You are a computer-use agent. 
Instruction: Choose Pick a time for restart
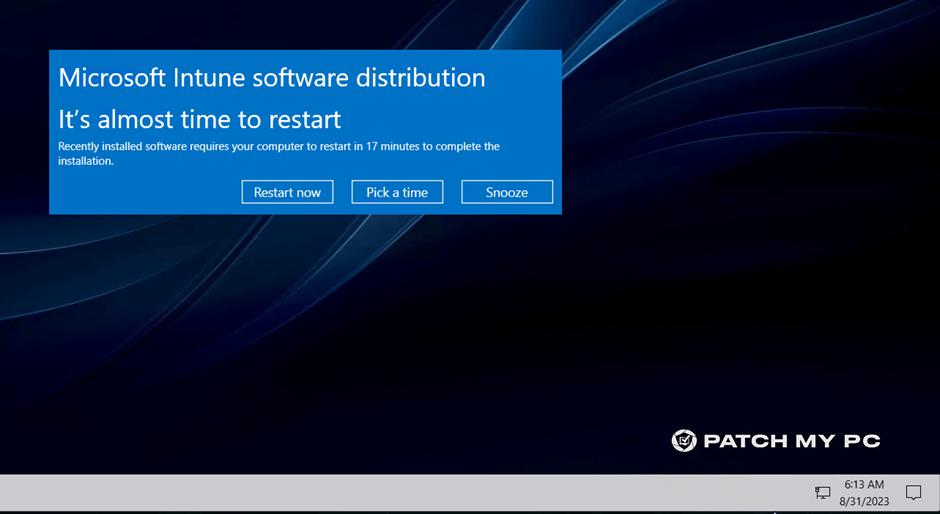(397, 192)
